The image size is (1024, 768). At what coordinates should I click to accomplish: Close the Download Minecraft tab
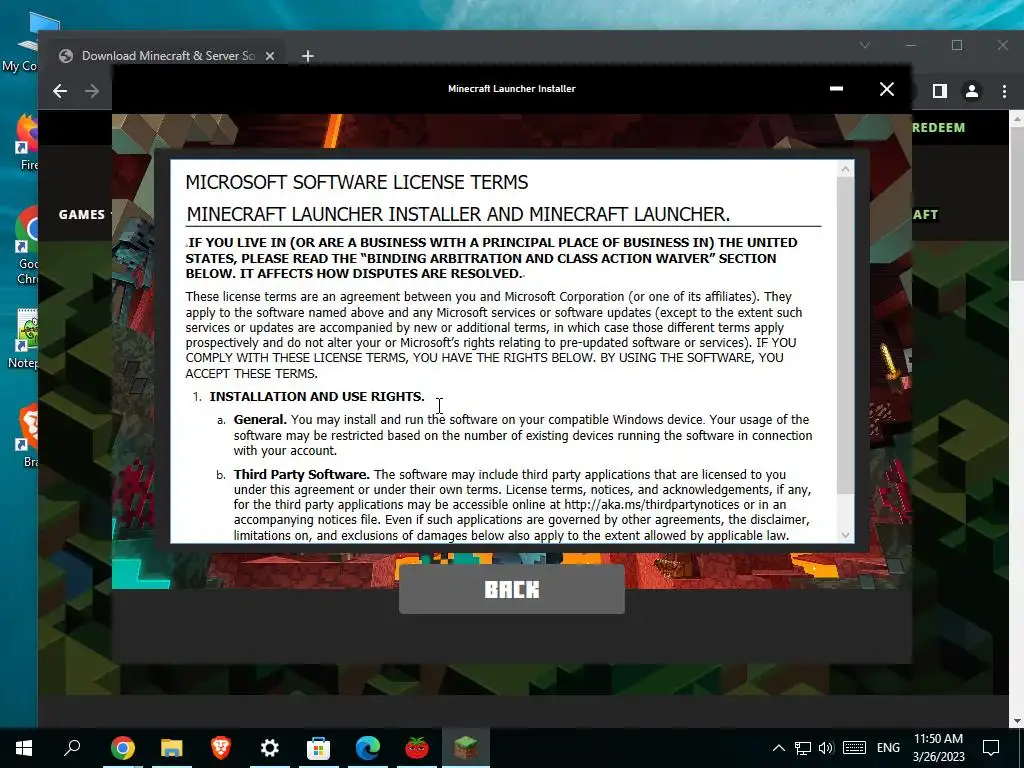click(x=270, y=56)
